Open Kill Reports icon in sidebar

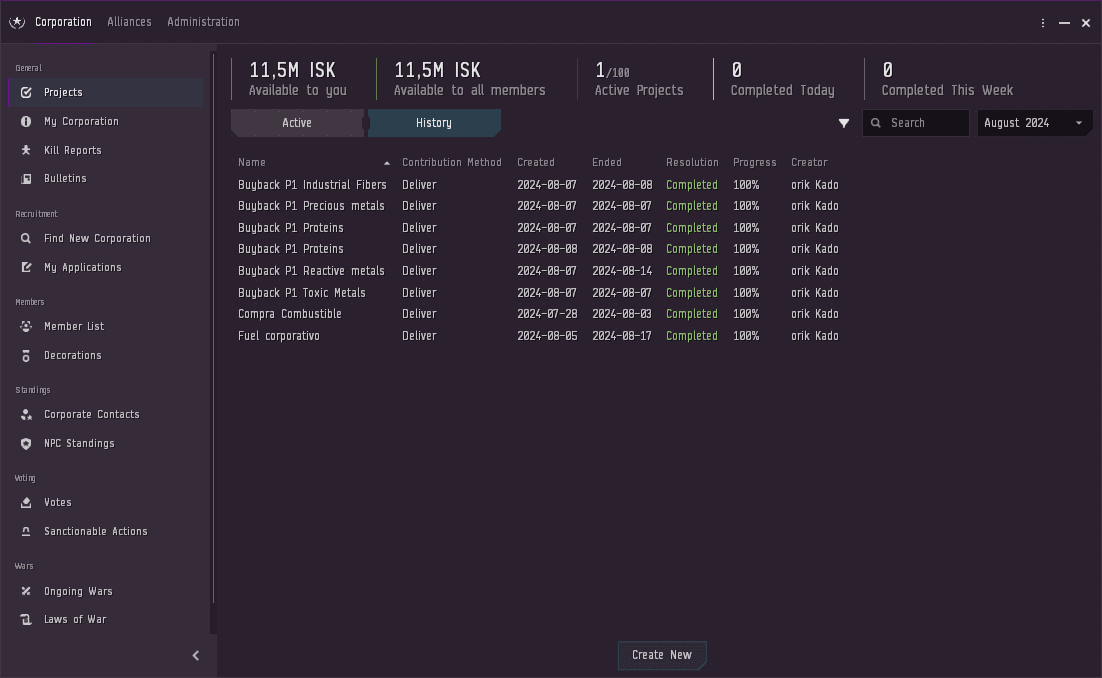pos(26,150)
